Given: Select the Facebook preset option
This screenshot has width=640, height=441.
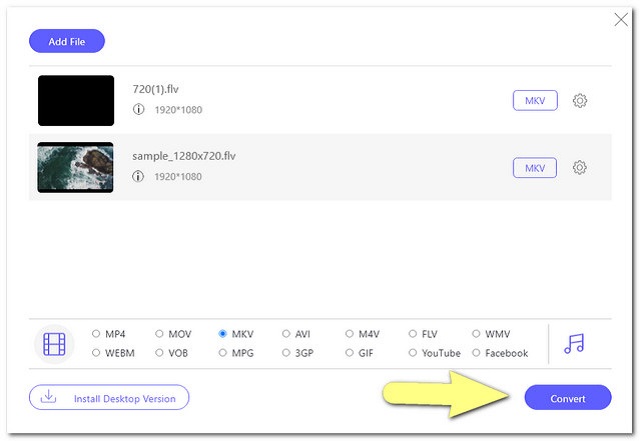Looking at the screenshot, I should [477, 353].
